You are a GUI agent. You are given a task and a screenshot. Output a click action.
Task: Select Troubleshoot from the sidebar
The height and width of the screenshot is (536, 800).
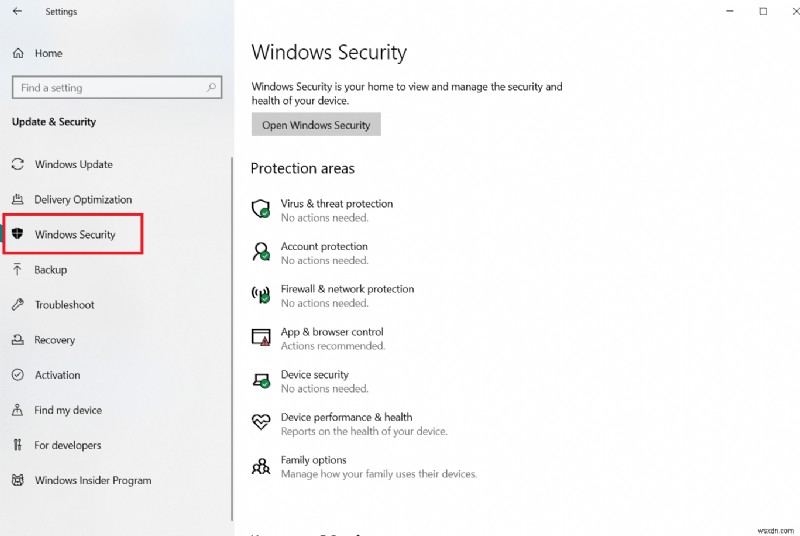pos(64,305)
